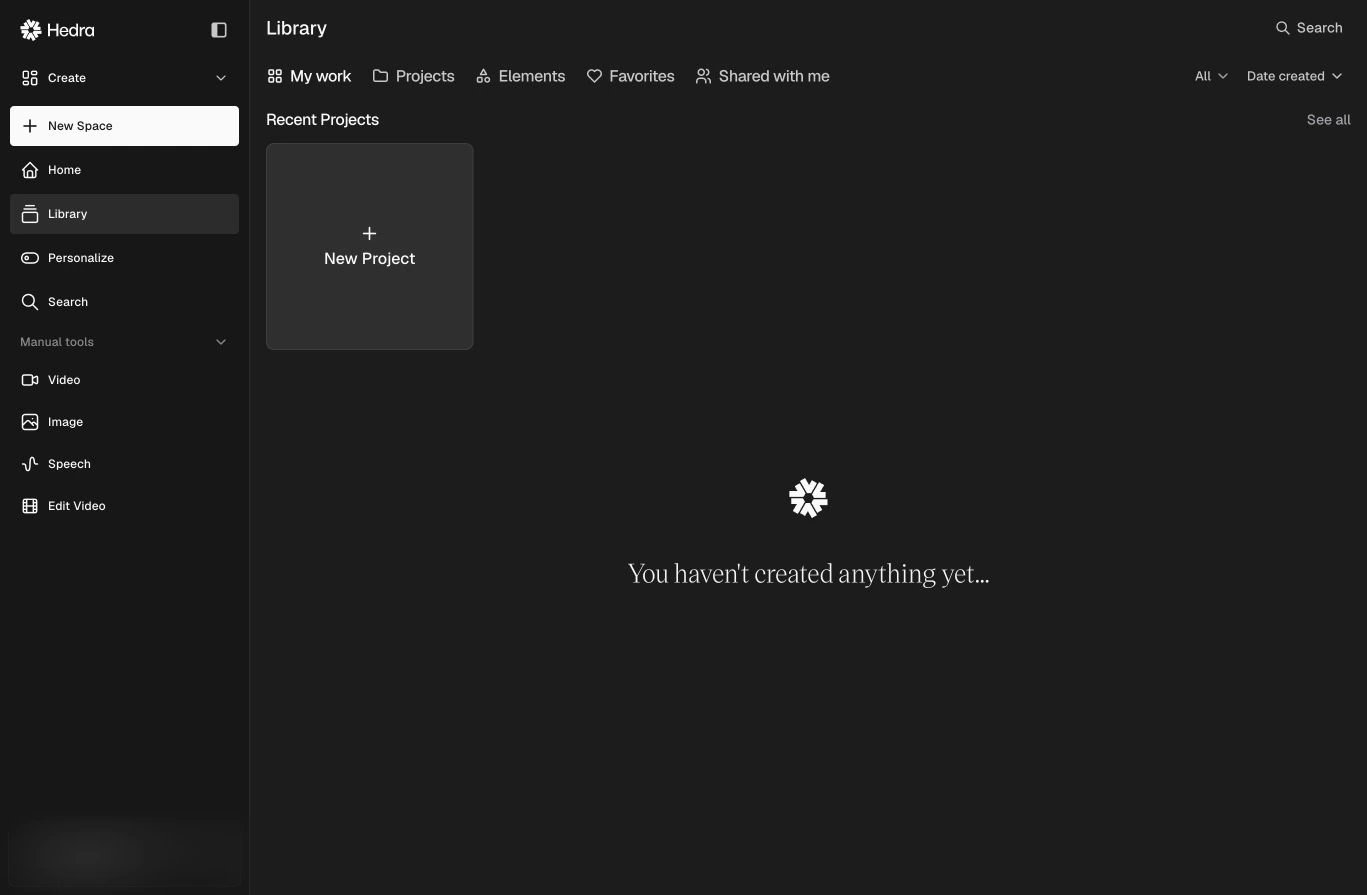Go to Home in the sidebar

[x=124, y=170]
